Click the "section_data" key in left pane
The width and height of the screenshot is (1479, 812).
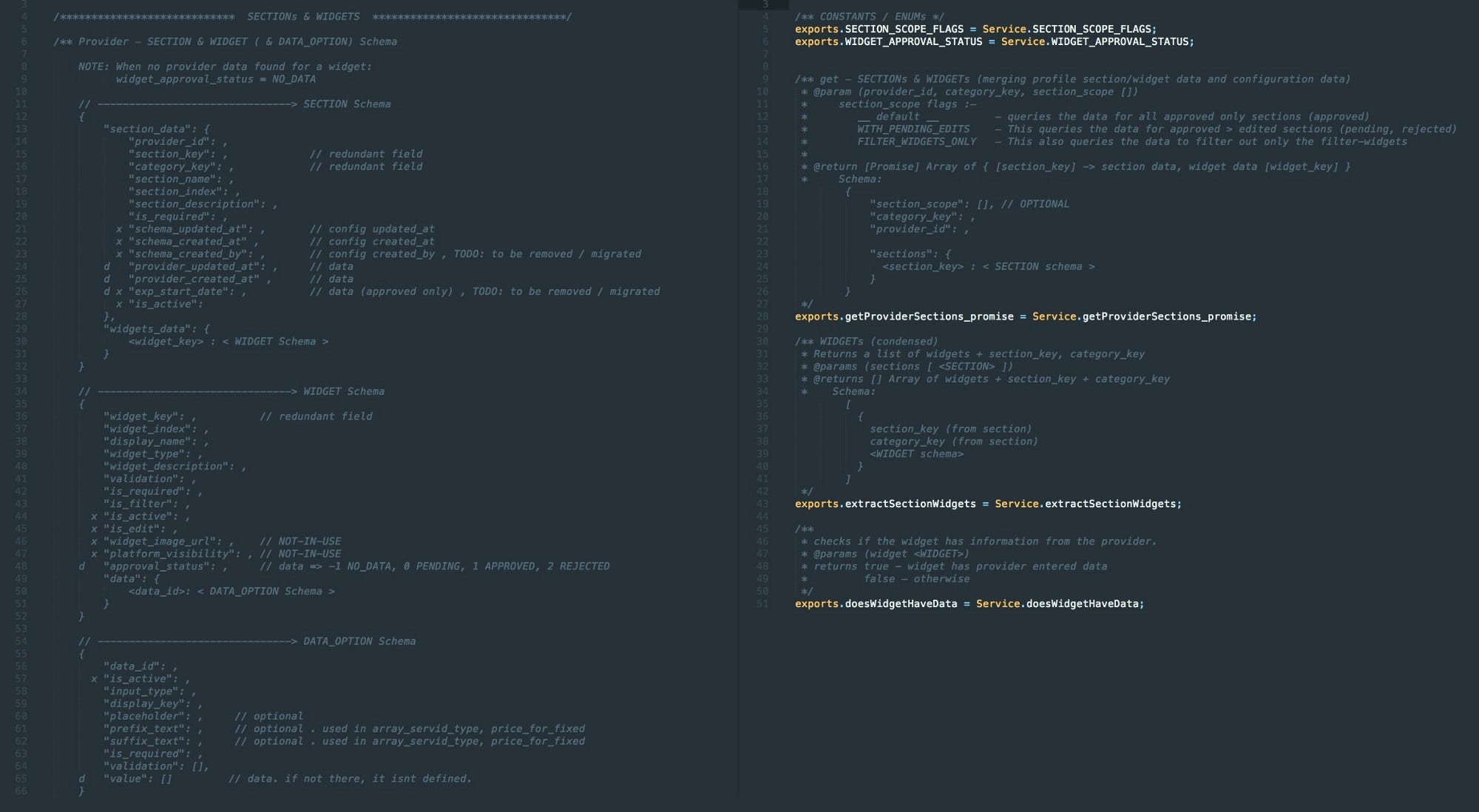(x=145, y=129)
